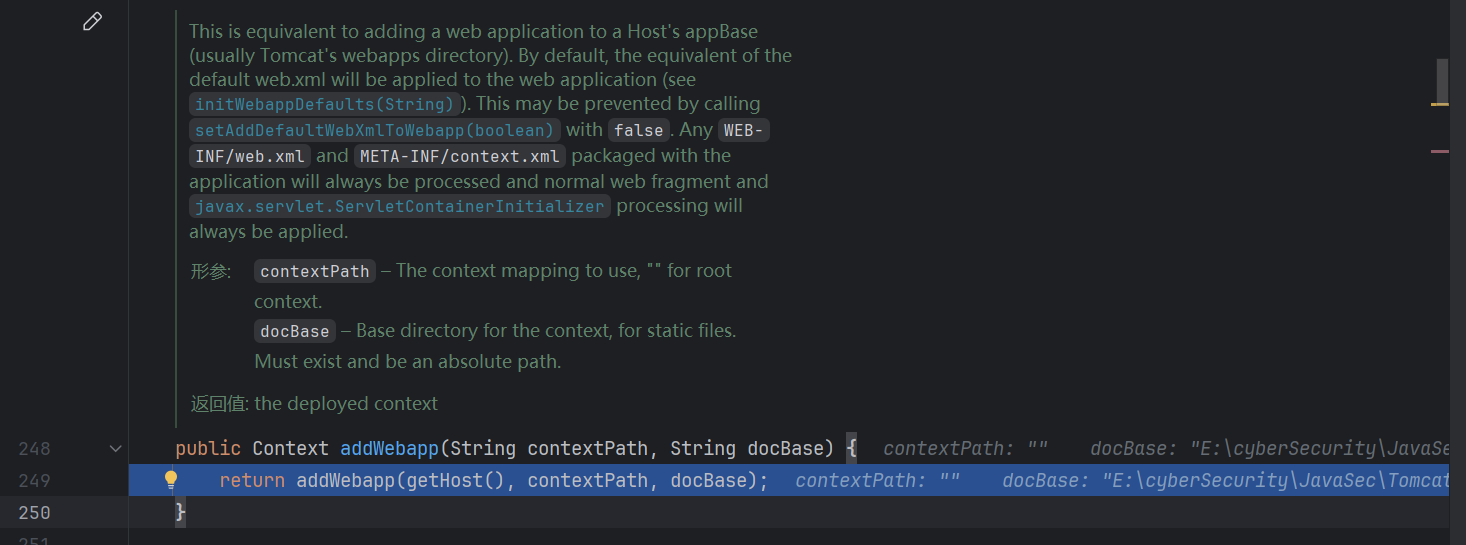Click the vertical scrollbar thumb on right
This screenshot has height=545, width=1466.
click(1442, 80)
